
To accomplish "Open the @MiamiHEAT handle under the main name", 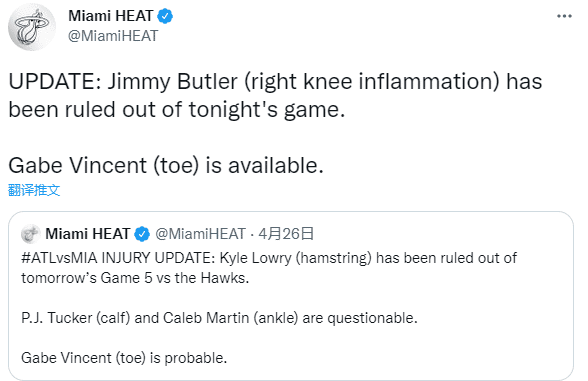I will pyautogui.click(x=112, y=36).
